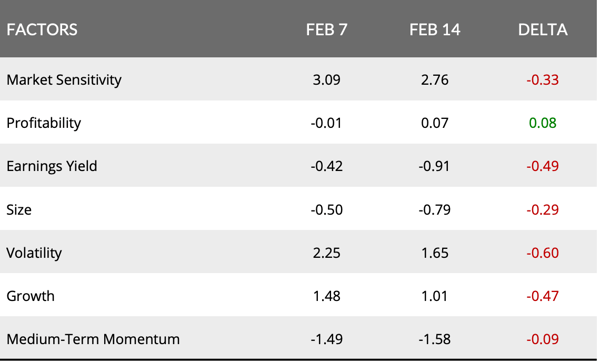
Task: Select the Market Sensitivity row label
Action: [x=64, y=80]
